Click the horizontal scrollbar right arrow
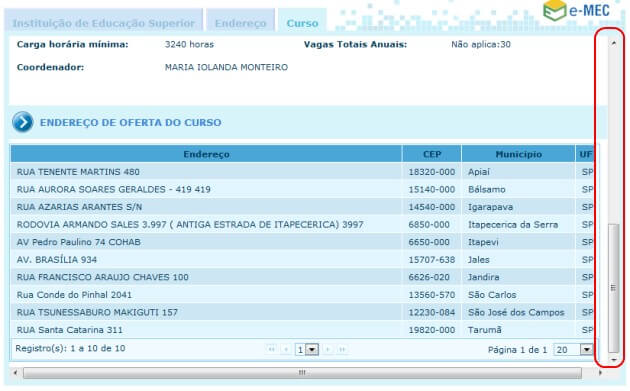The height and width of the screenshot is (391, 630). tap(600, 373)
